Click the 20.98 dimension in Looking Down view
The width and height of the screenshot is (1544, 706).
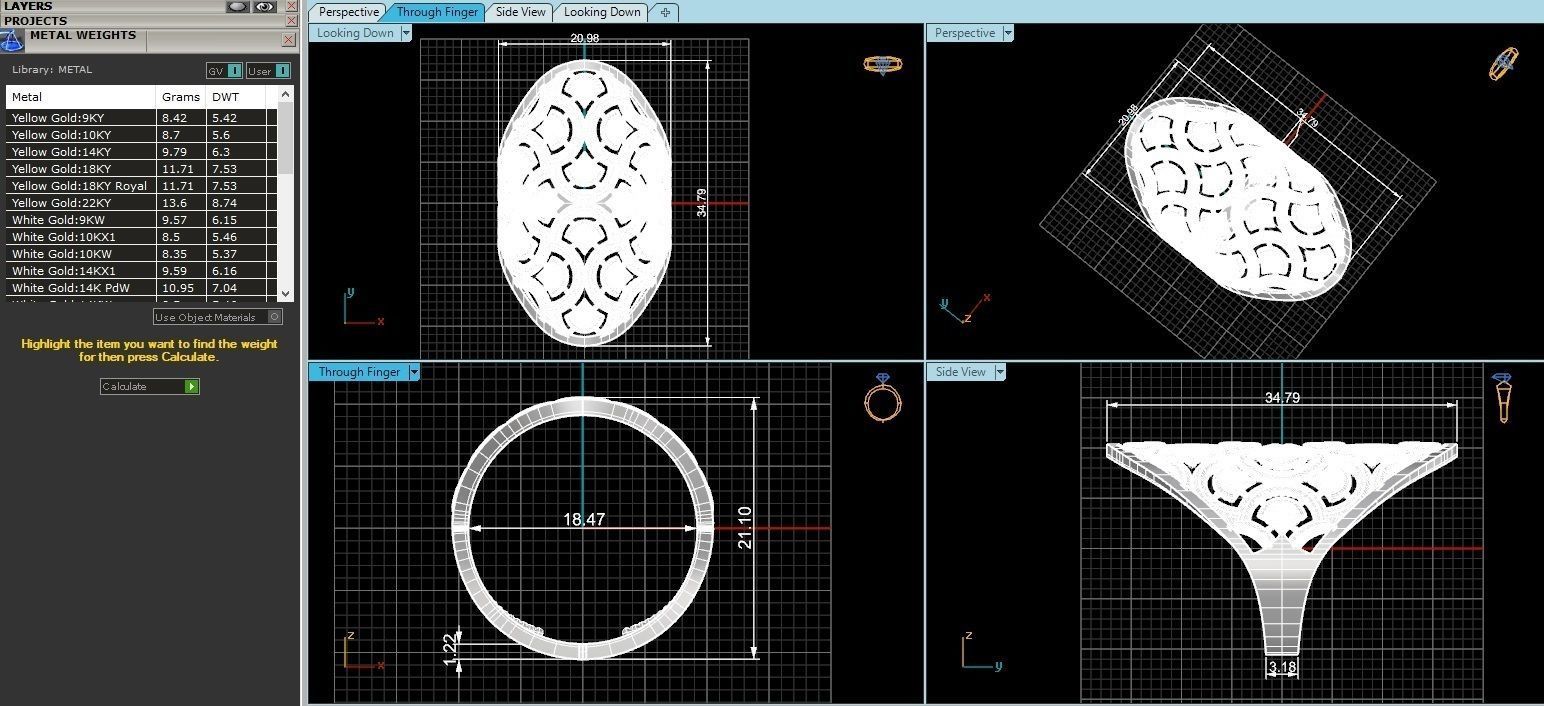click(x=585, y=38)
